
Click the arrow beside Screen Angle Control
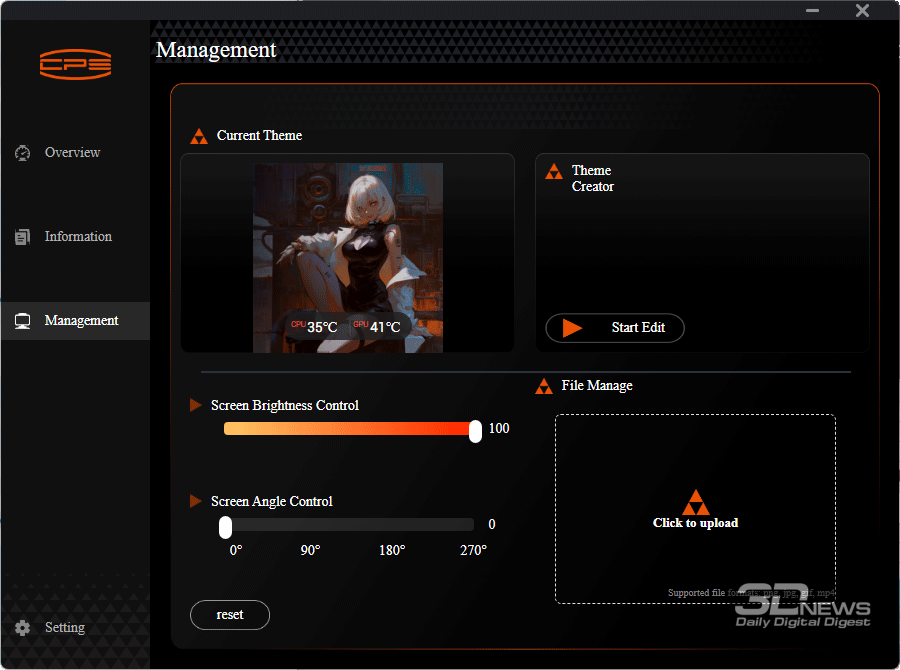pos(196,501)
